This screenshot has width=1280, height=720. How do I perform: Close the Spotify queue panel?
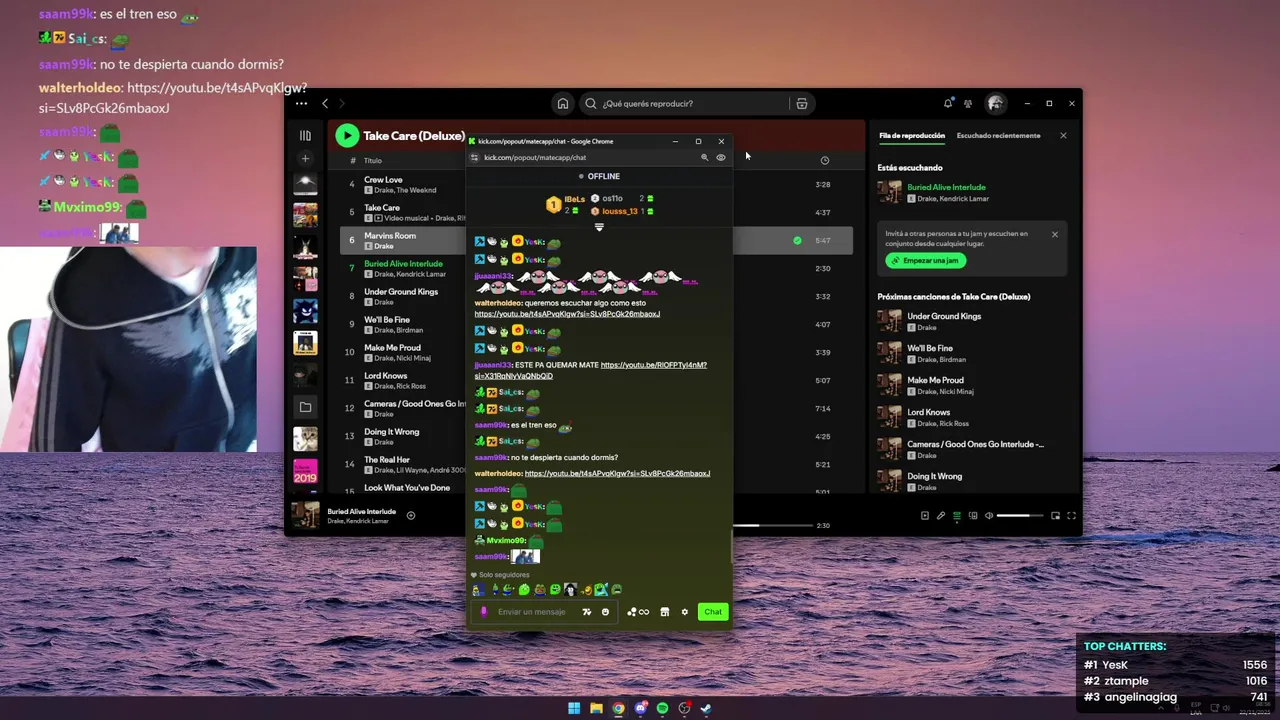pyautogui.click(x=1063, y=135)
